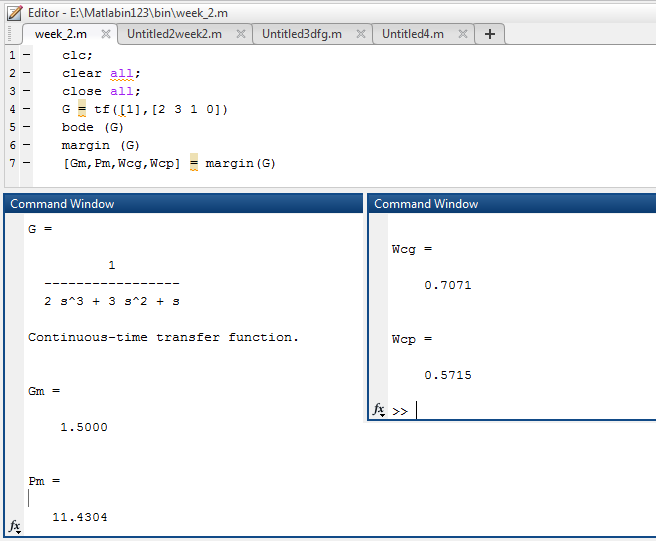Open function browser fx in left Command Window
This screenshot has height=541, width=656.
tap(14, 526)
